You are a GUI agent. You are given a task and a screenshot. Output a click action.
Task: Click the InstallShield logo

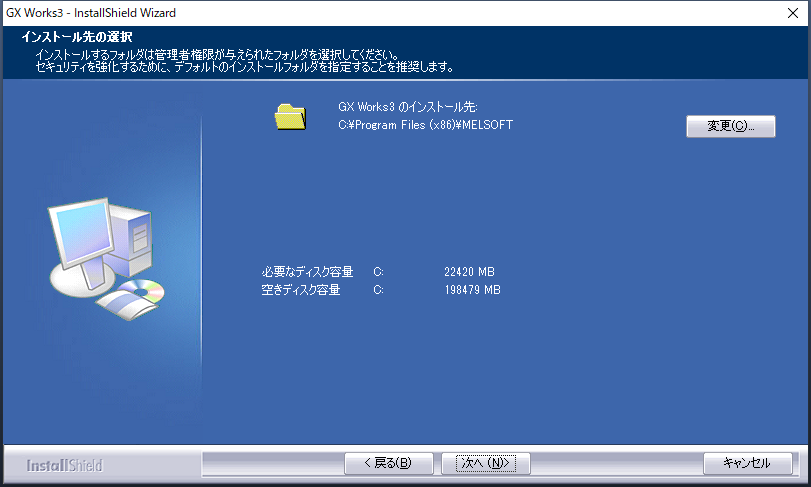pyautogui.click(x=63, y=465)
